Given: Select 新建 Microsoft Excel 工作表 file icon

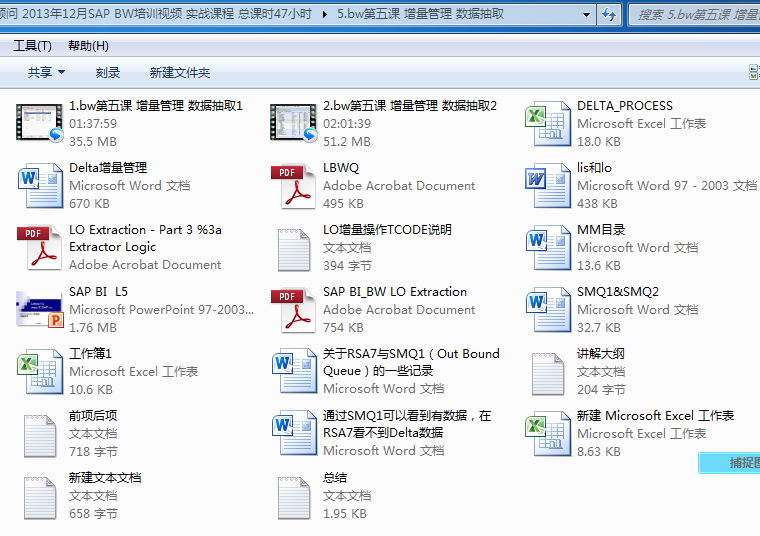Looking at the screenshot, I should pyautogui.click(x=548, y=433).
